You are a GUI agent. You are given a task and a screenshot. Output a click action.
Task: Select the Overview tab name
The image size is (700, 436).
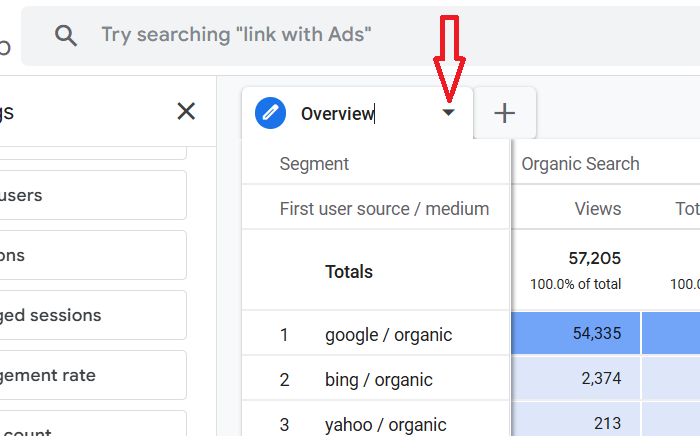click(337, 114)
